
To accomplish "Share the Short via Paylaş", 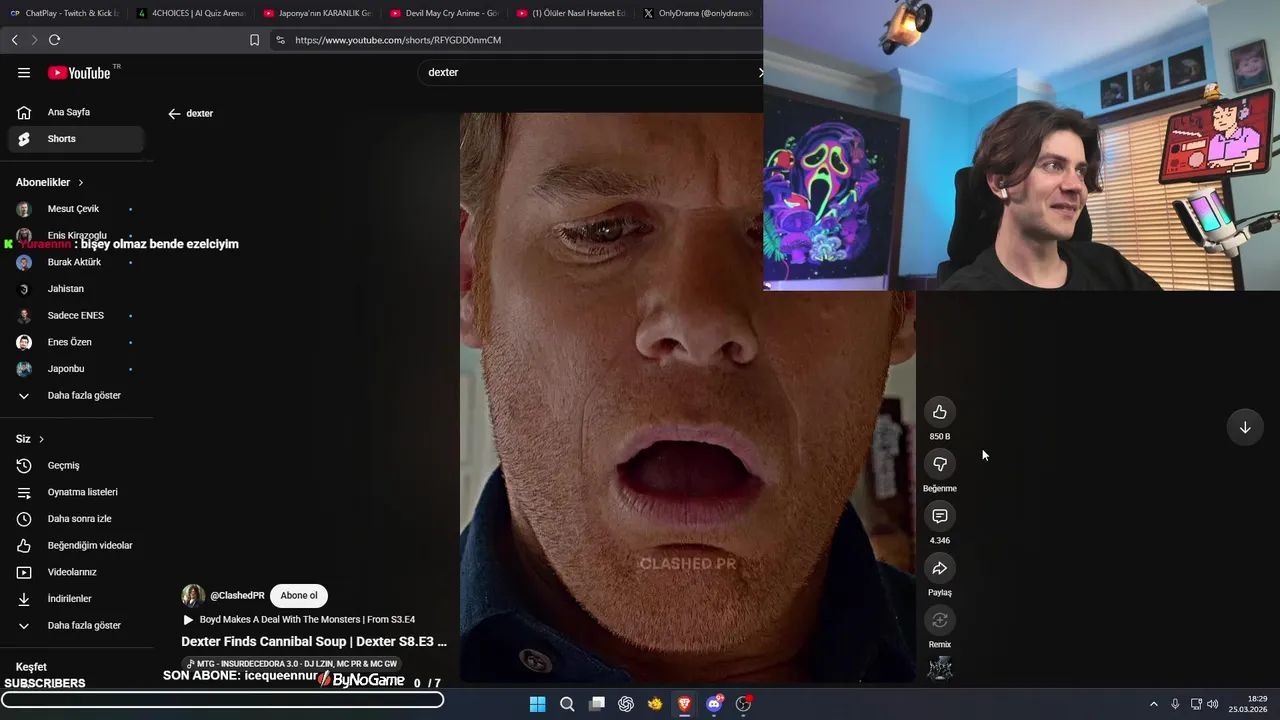I will coord(940,568).
